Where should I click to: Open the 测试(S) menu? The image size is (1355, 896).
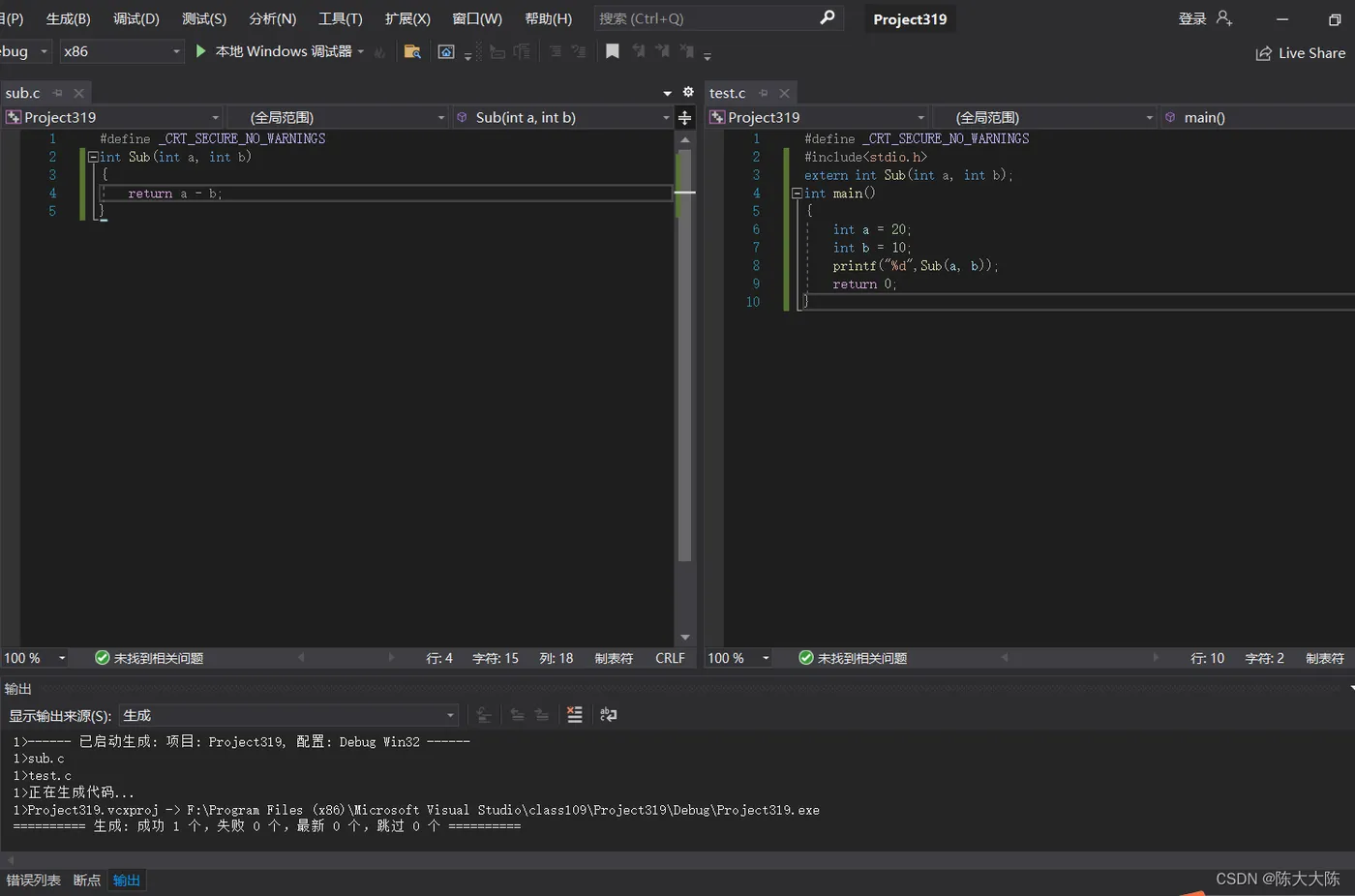coord(204,18)
